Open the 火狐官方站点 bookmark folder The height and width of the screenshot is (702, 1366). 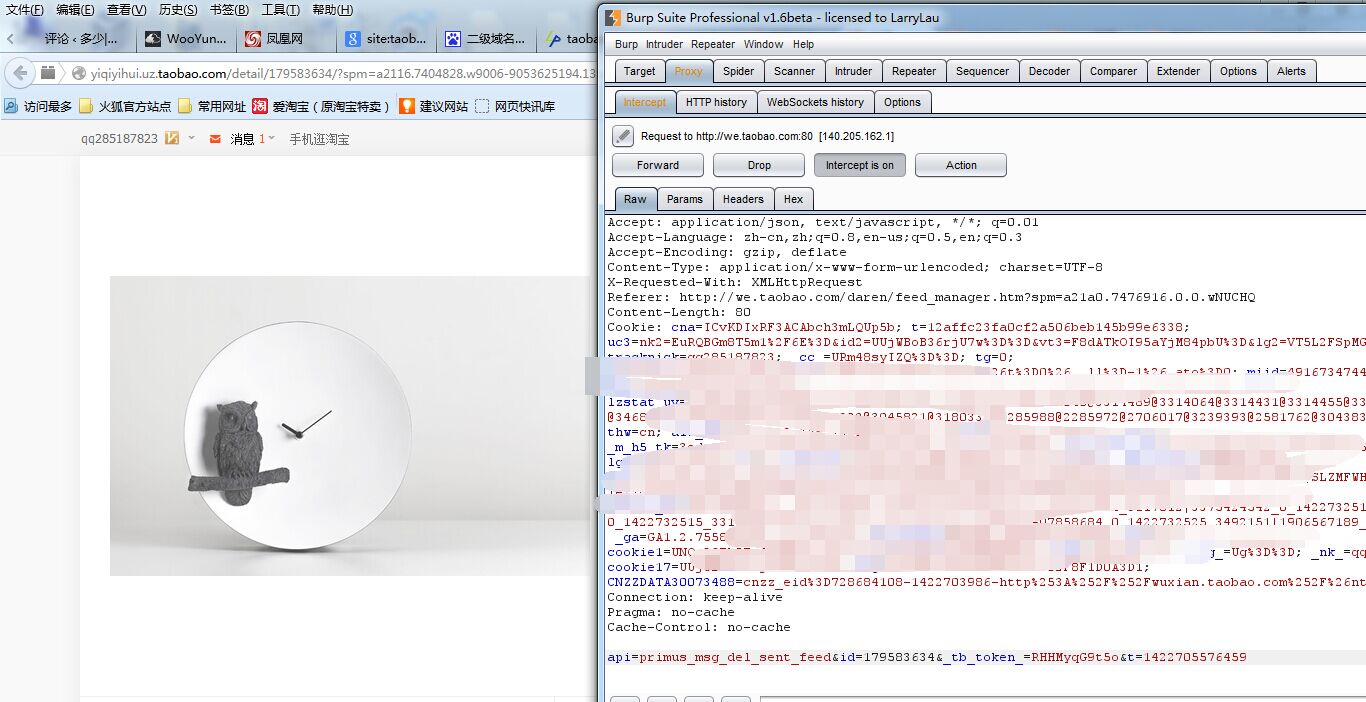[125, 106]
